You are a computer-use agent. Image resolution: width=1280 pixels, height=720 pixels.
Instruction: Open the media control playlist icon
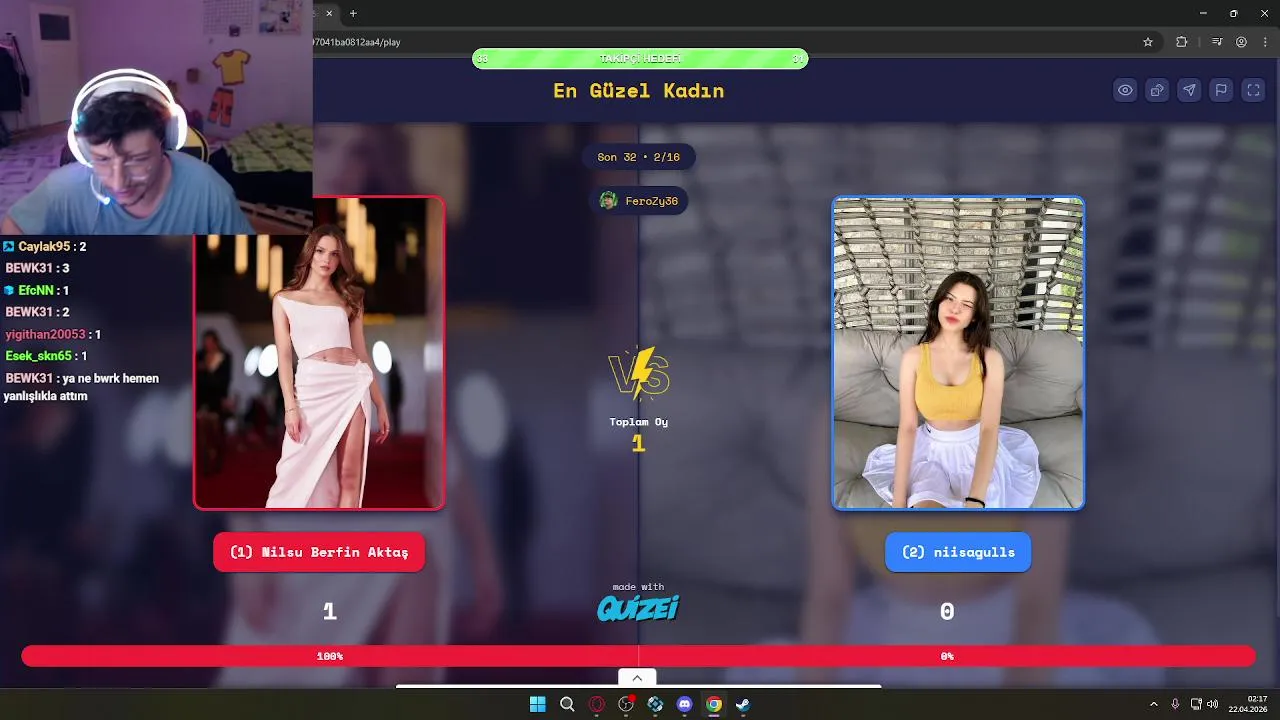click(1217, 42)
